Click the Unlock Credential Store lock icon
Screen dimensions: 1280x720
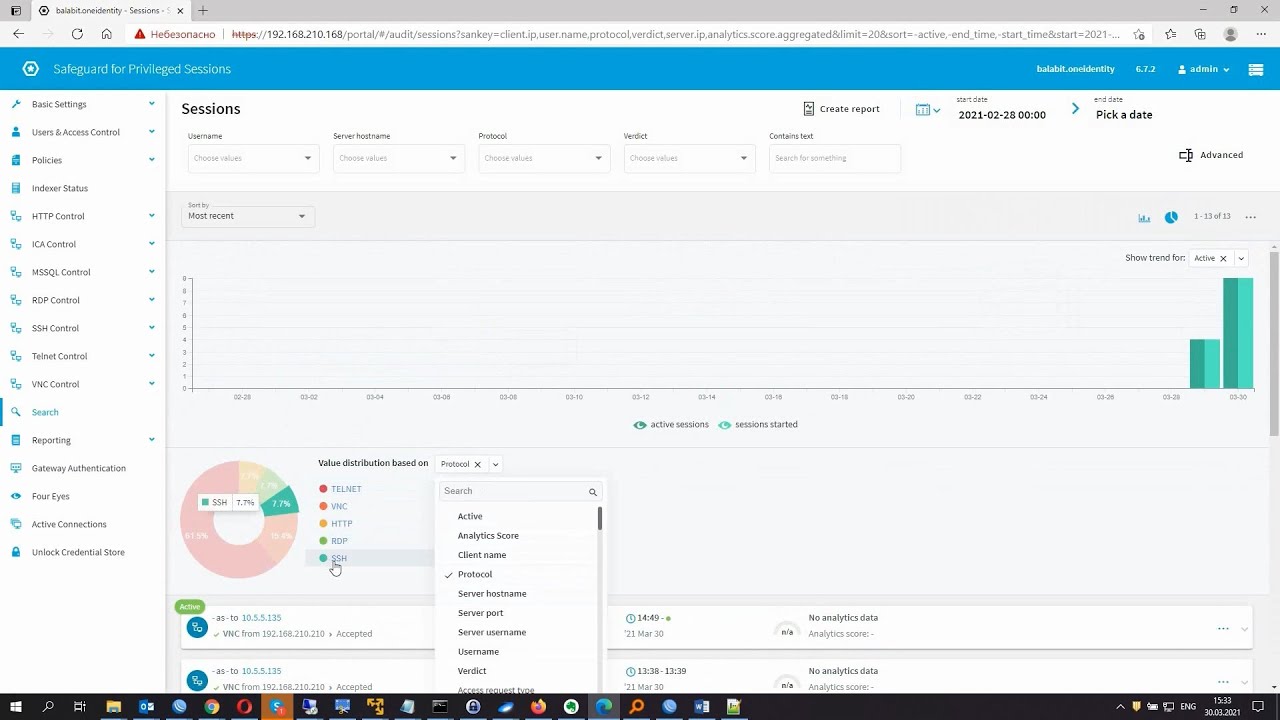click(15, 552)
